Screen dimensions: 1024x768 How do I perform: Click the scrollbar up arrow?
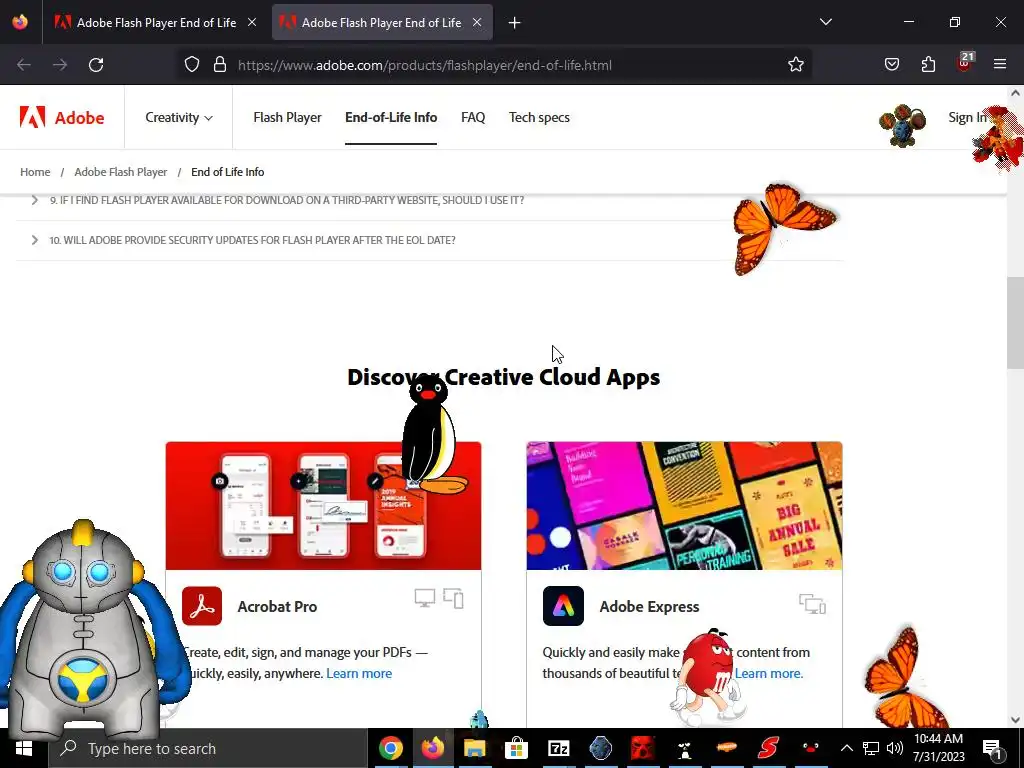click(x=1015, y=93)
